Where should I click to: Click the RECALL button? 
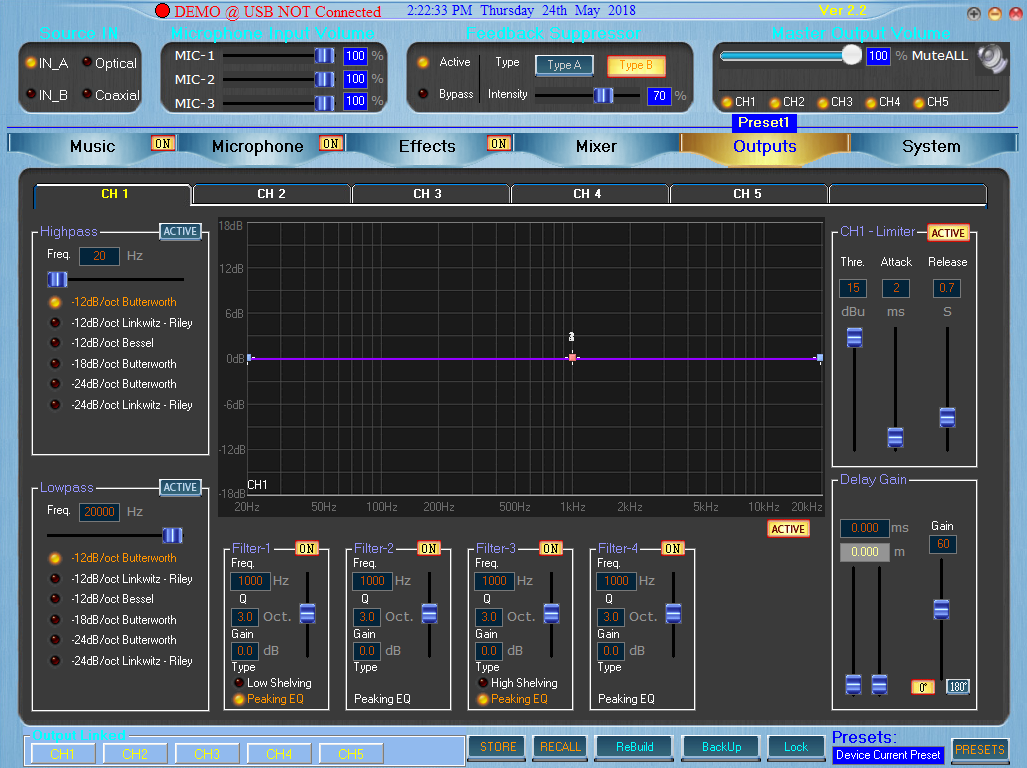(561, 747)
